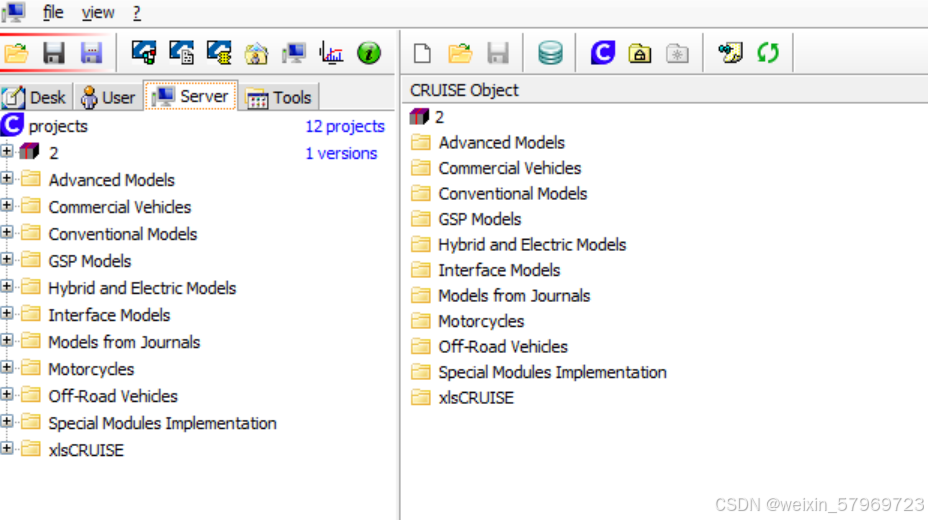Click the blue CRUISE C toolbar icon

(602, 53)
